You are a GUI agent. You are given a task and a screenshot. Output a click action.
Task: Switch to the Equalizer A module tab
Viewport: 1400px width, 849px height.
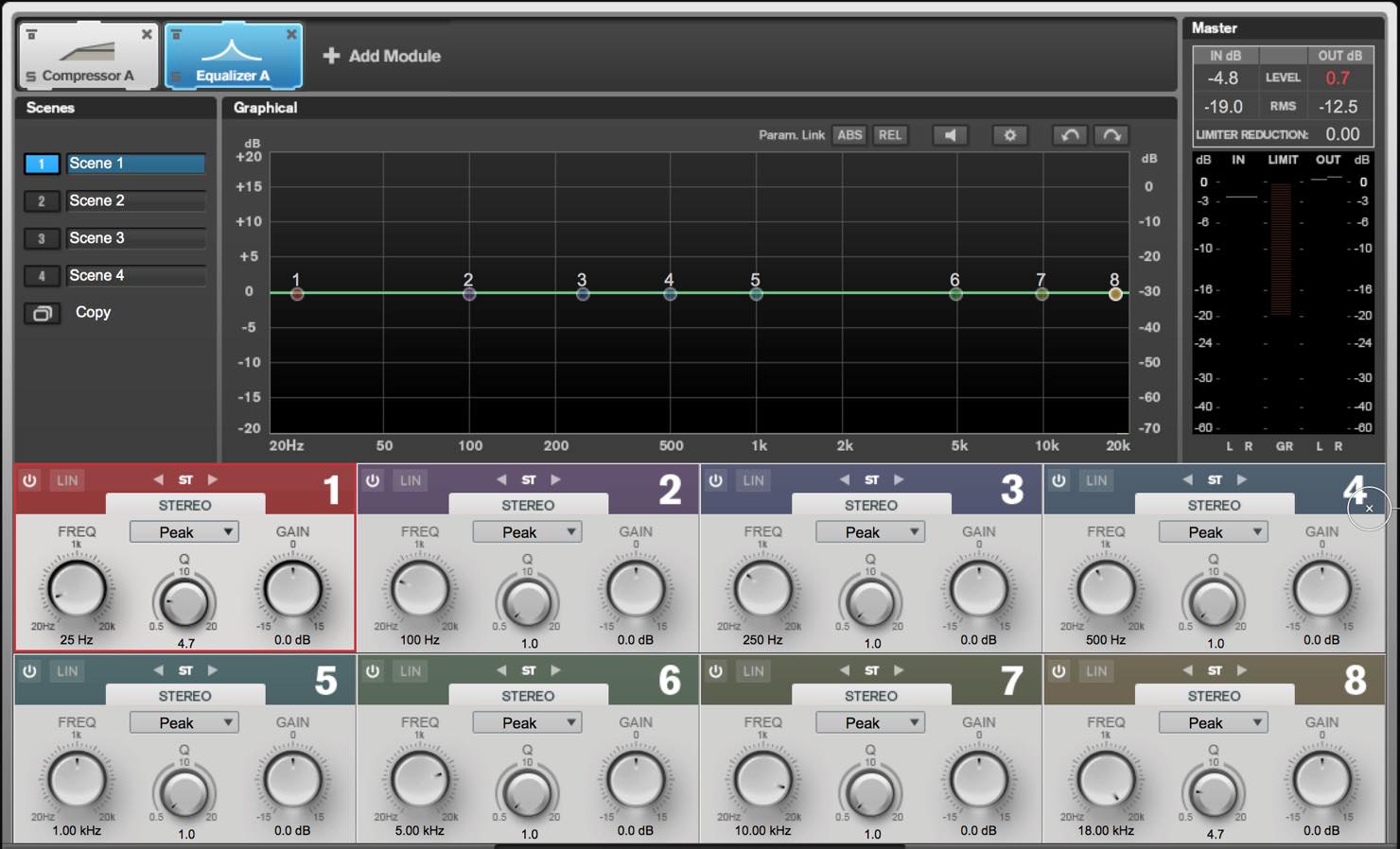pos(233,57)
